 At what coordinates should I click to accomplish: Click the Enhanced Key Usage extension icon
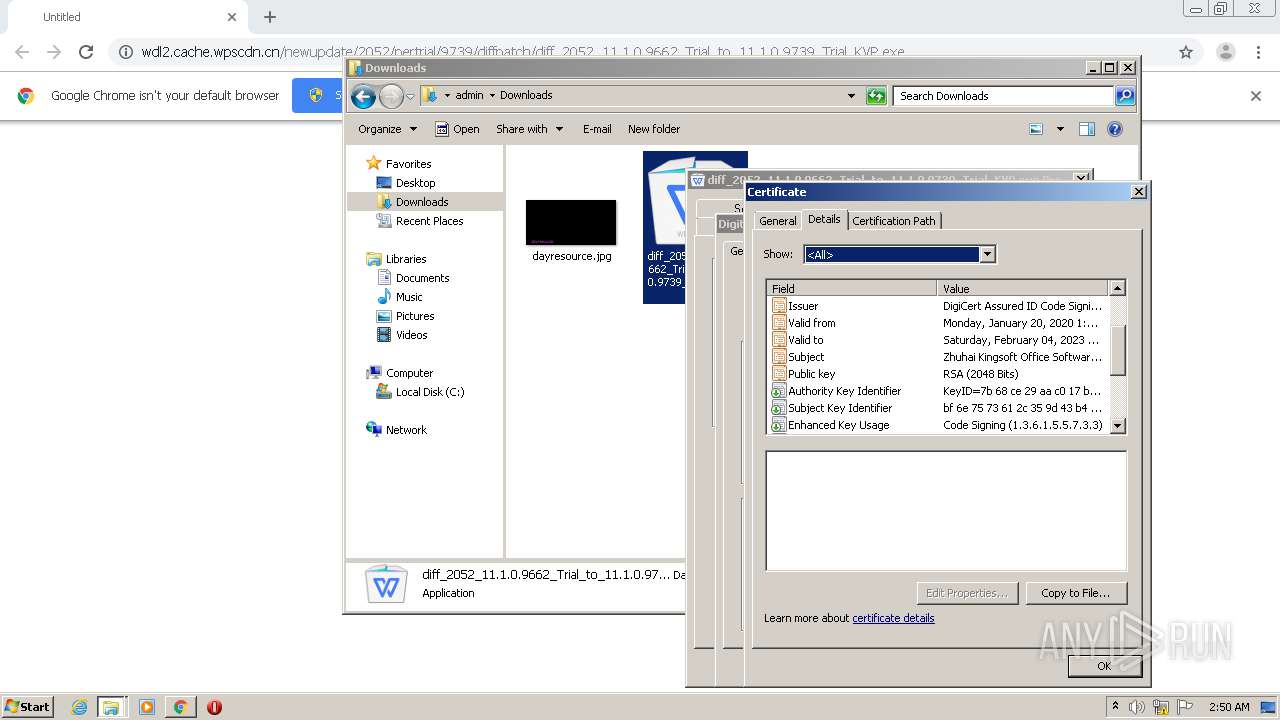pyautogui.click(x=778, y=425)
